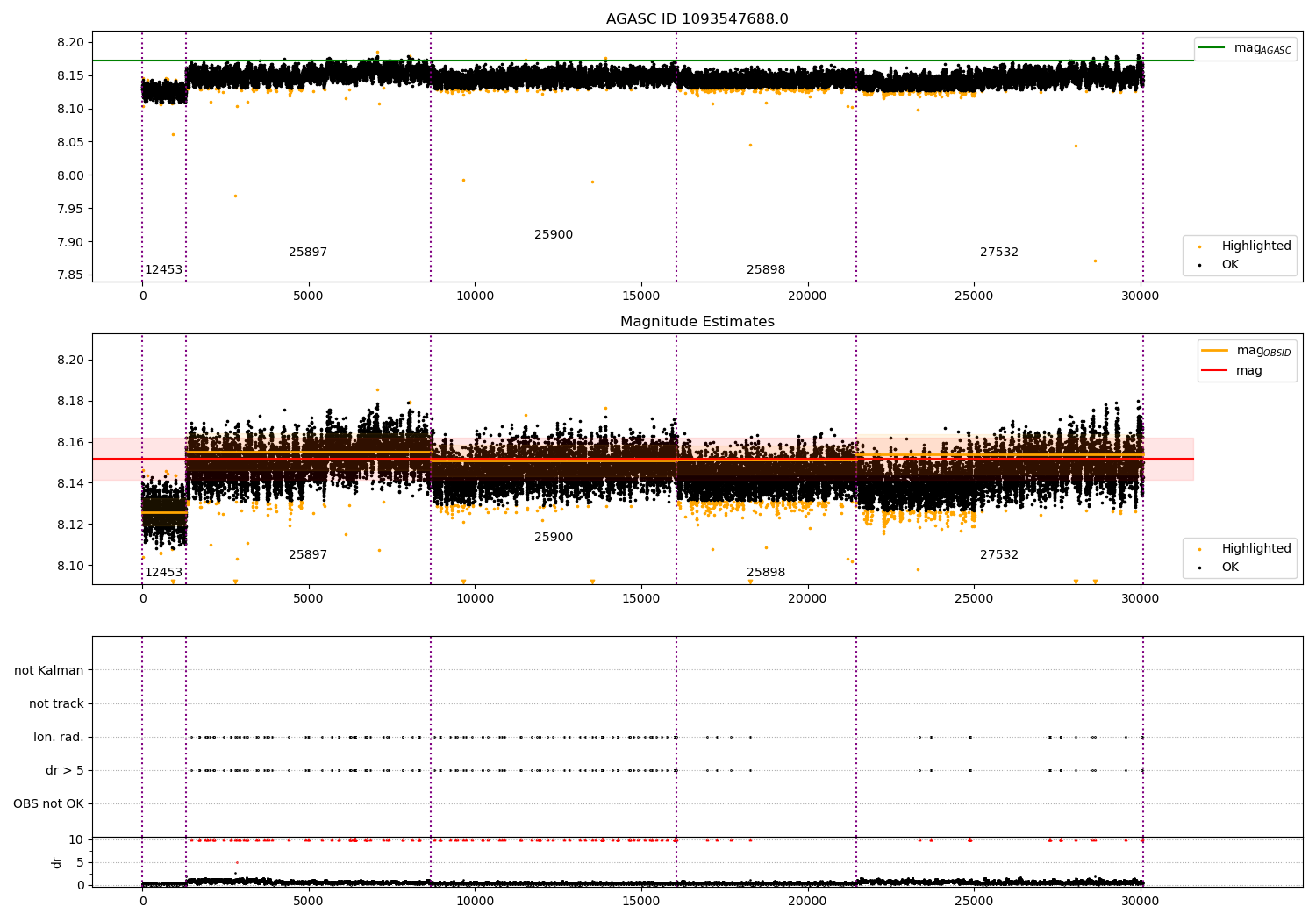The width and height of the screenshot is (1316, 921).
Task: Click the "Magnitude Estimates" plot title
Action: pyautogui.click(x=697, y=322)
